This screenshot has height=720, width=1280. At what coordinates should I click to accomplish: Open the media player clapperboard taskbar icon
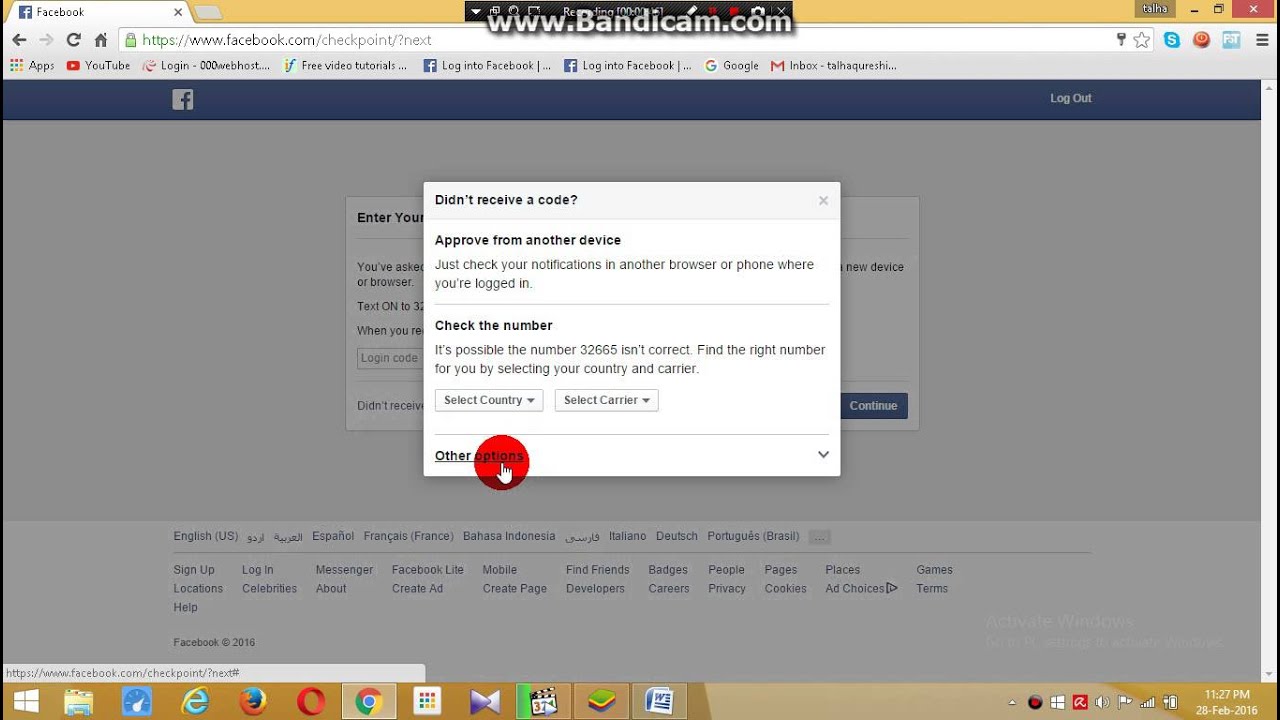pyautogui.click(x=543, y=702)
